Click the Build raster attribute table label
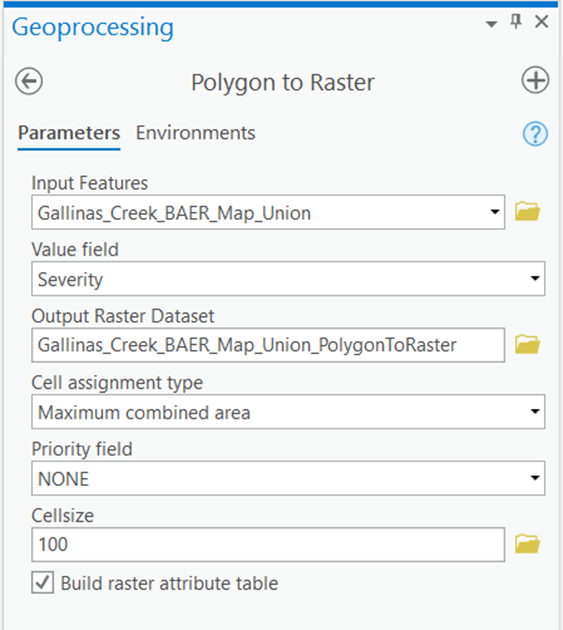 [169, 583]
